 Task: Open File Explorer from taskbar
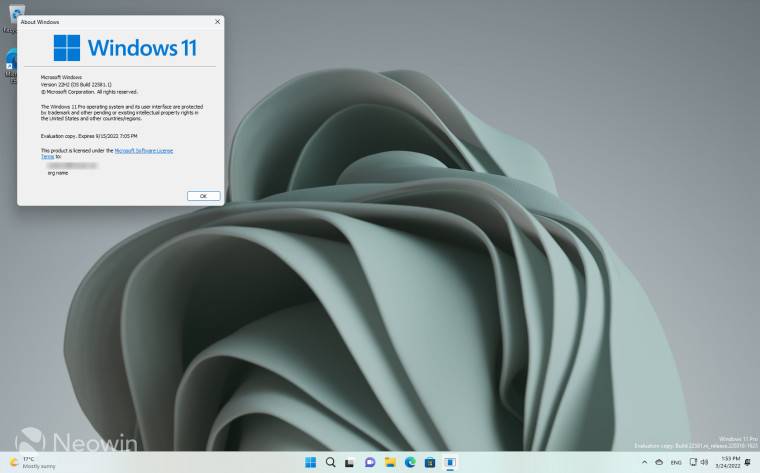(x=390, y=462)
